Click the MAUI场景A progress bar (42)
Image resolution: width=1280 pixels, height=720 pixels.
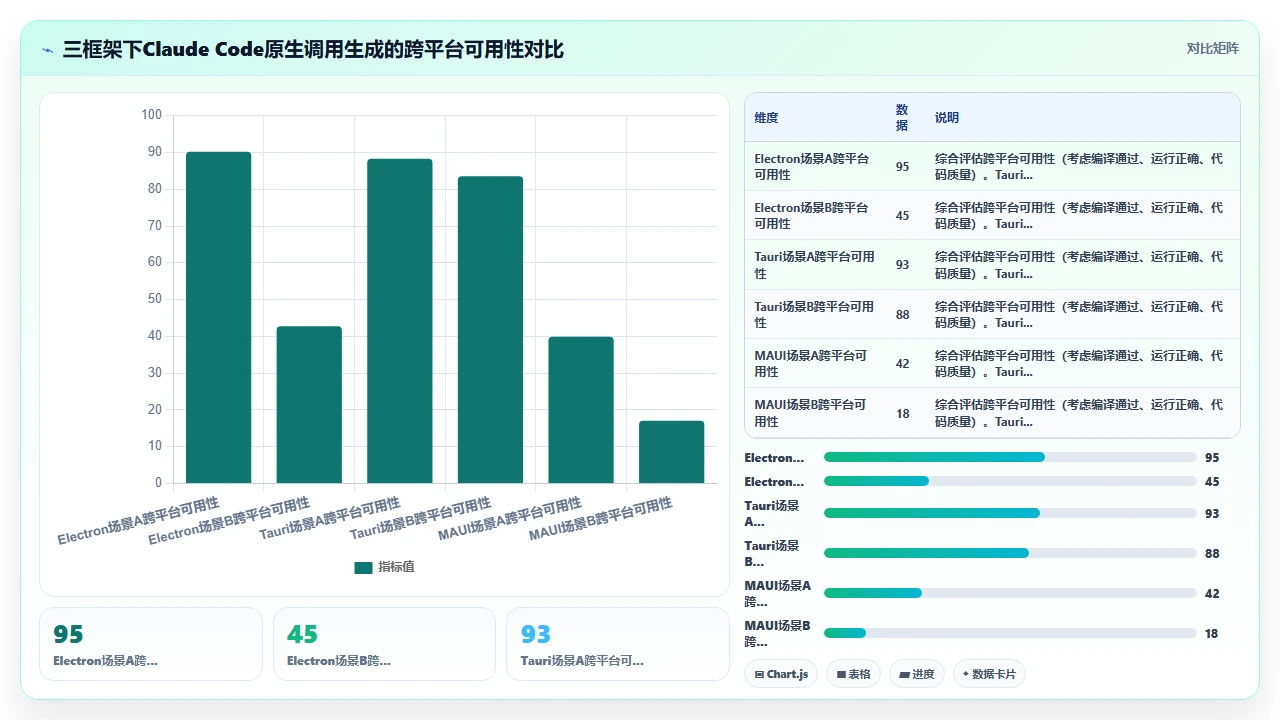tap(1010, 593)
